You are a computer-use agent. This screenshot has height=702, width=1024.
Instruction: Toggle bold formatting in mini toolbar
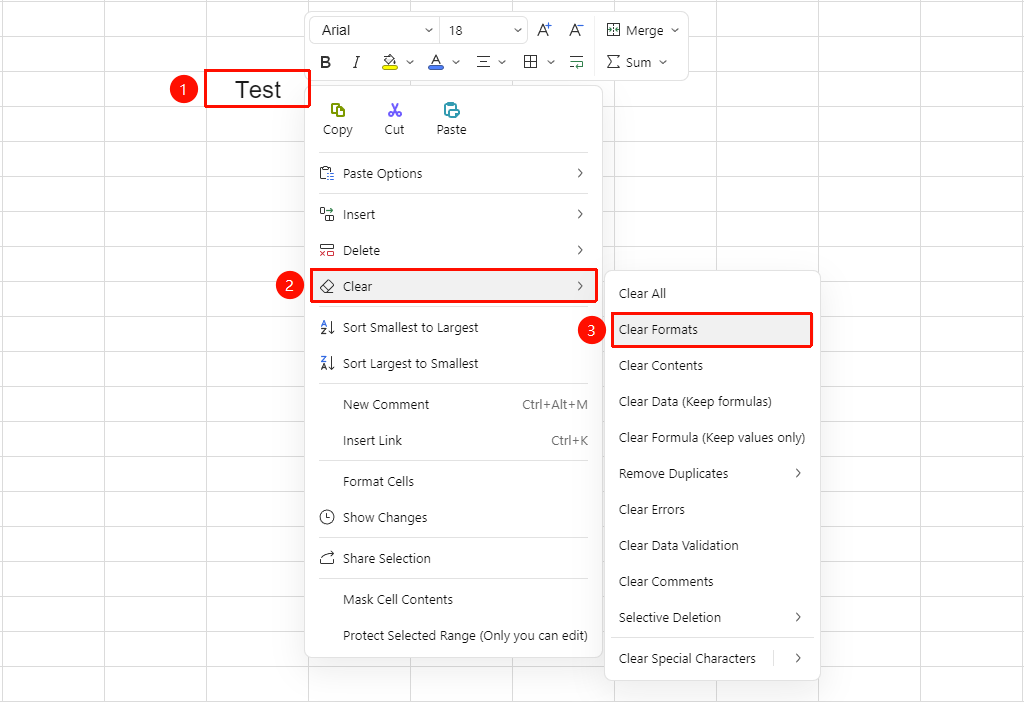click(x=325, y=62)
